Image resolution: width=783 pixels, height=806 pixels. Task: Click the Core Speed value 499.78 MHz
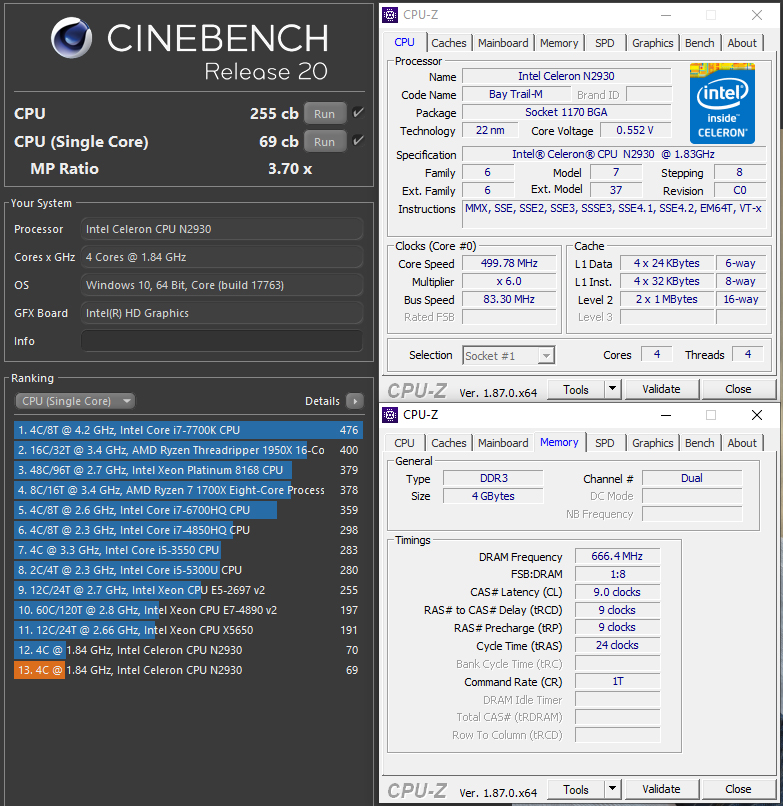pyautogui.click(x=509, y=263)
